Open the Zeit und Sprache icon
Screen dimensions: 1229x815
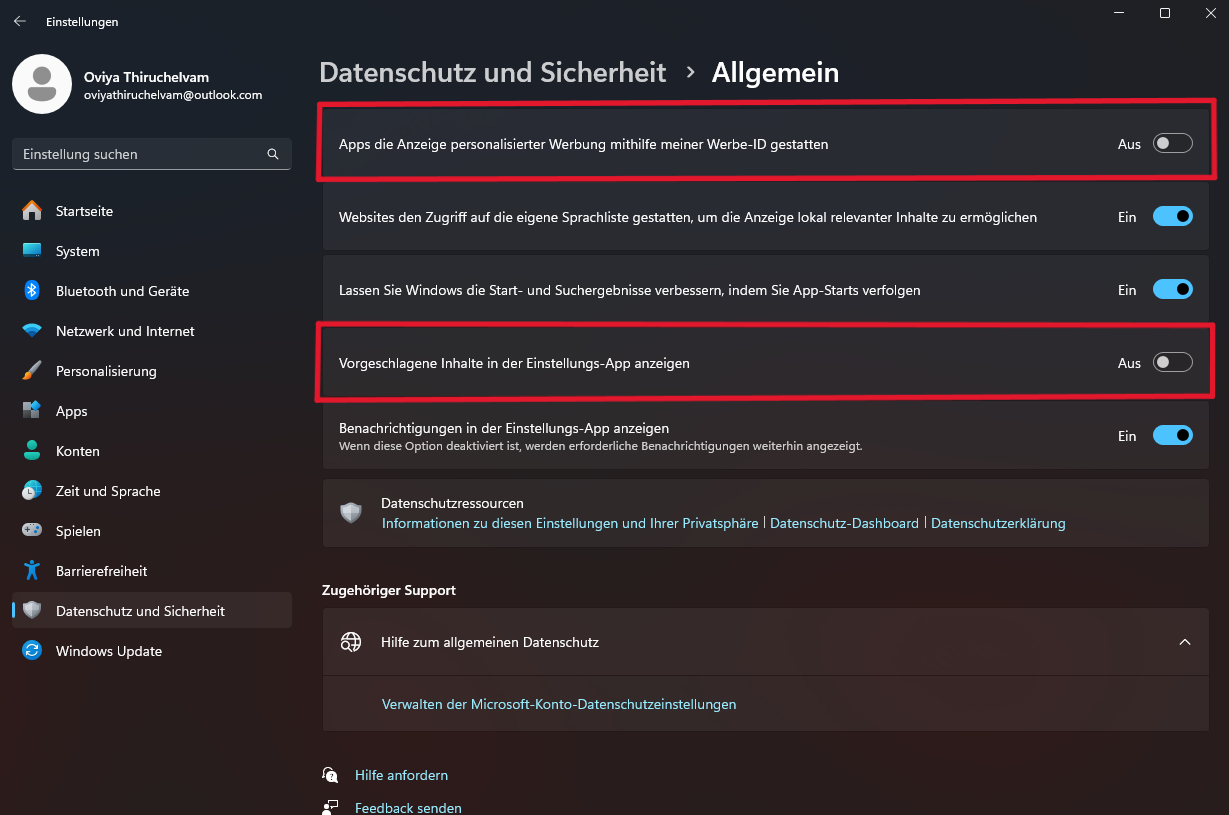click(x=32, y=491)
